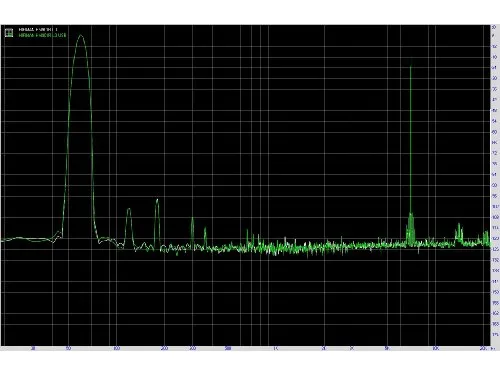This screenshot has width=500, height=375.
Task: Click the tall narrow green spike tip
Action: pyautogui.click(x=411, y=66)
